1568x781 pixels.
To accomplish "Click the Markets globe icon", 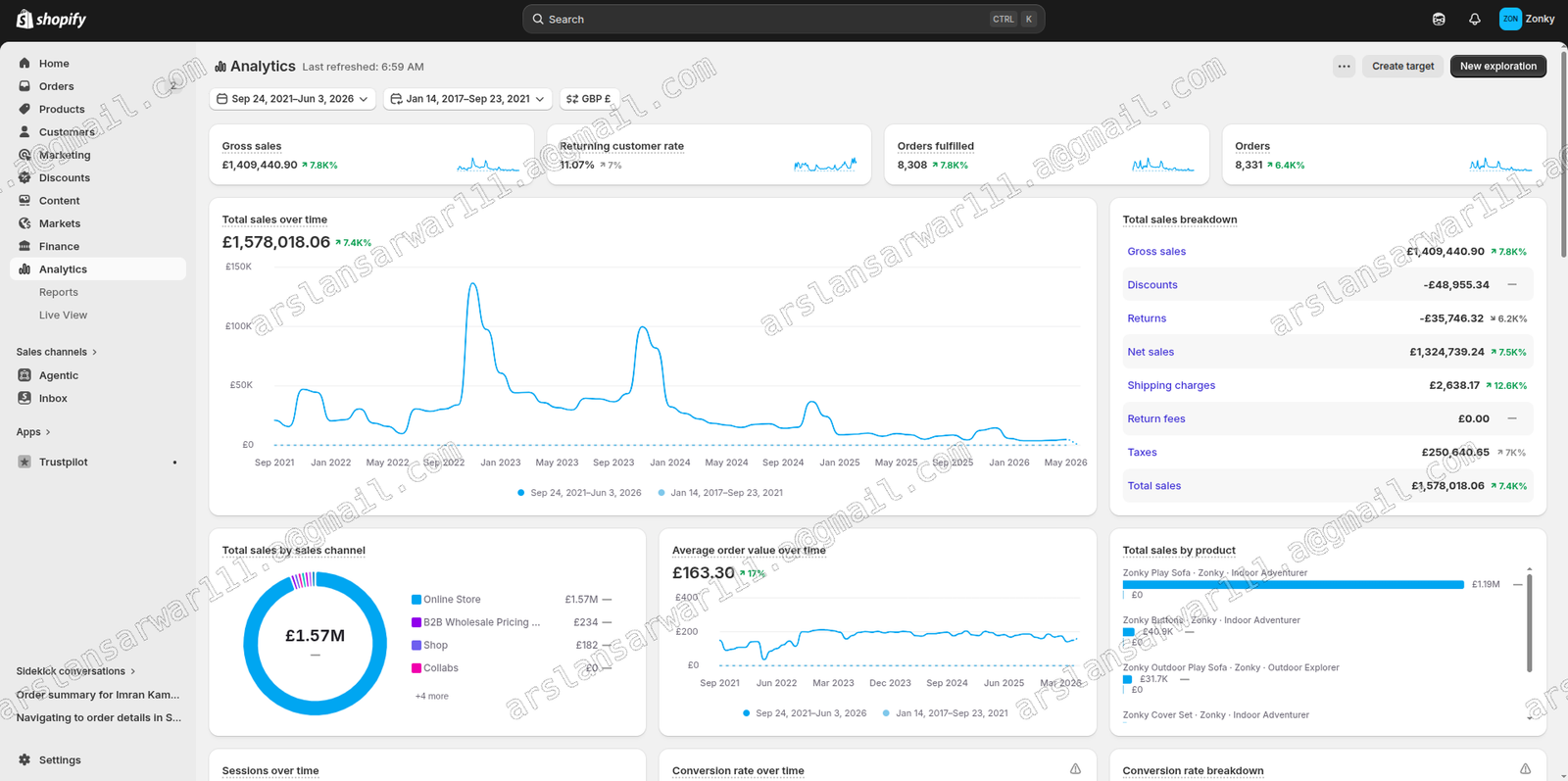I will coord(24,223).
